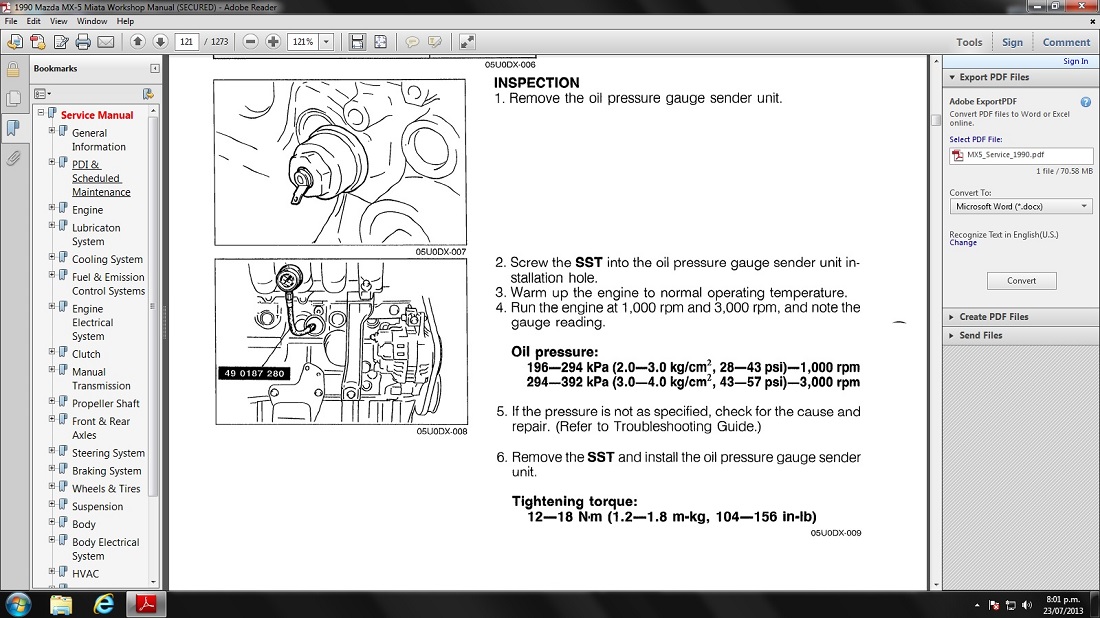Click the Adobe ExportPDF help icon
Viewport: 1100px width, 618px height.
pyautogui.click(x=1085, y=102)
